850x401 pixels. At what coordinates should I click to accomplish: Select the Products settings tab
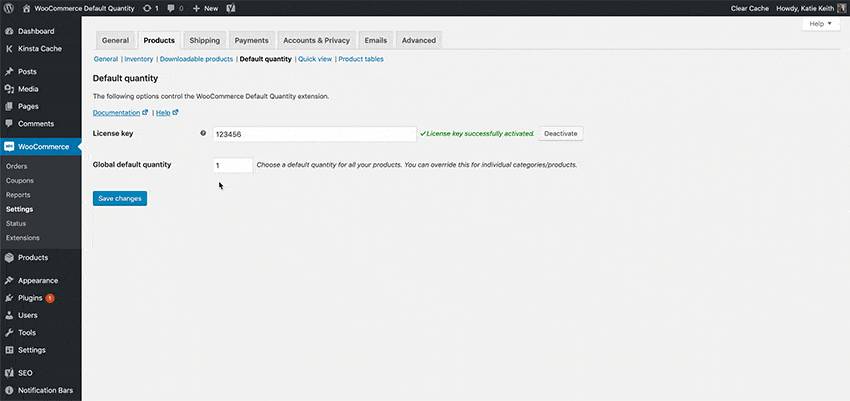pos(159,41)
